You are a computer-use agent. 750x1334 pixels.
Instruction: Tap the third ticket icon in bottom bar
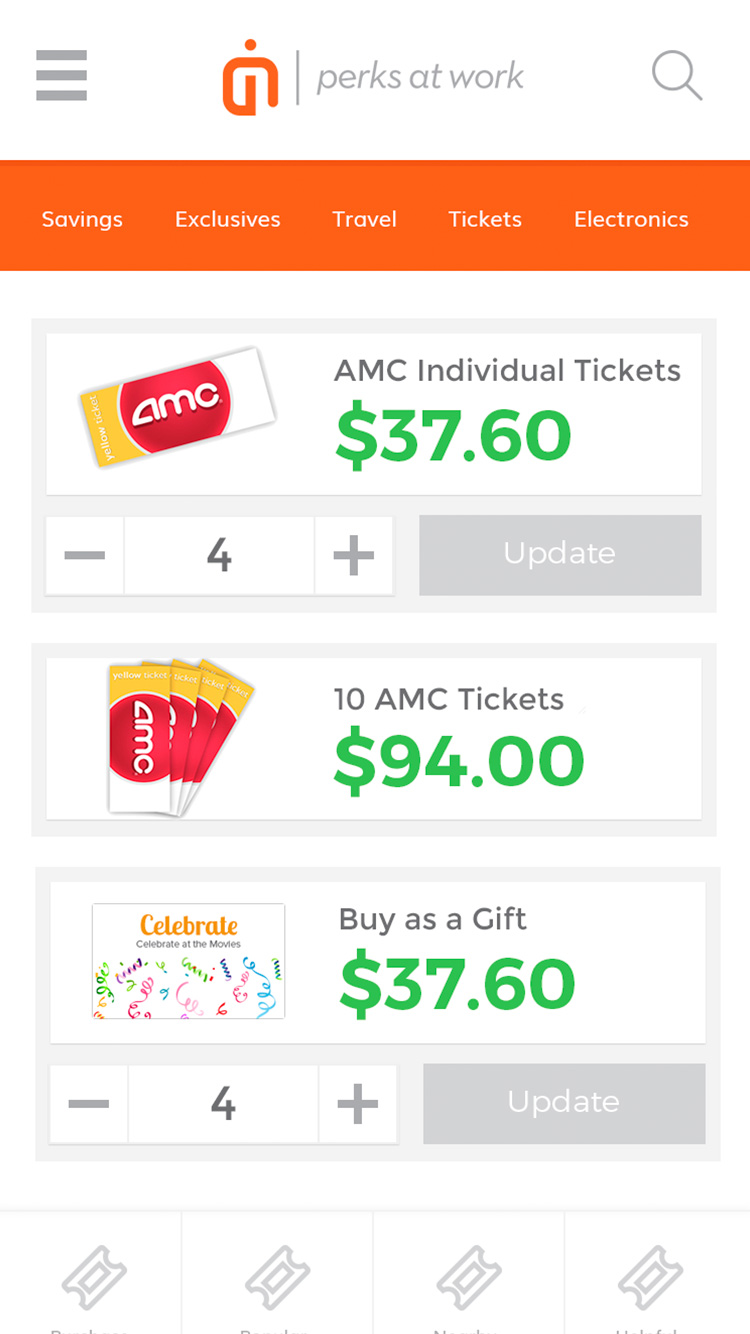[x=468, y=1277]
